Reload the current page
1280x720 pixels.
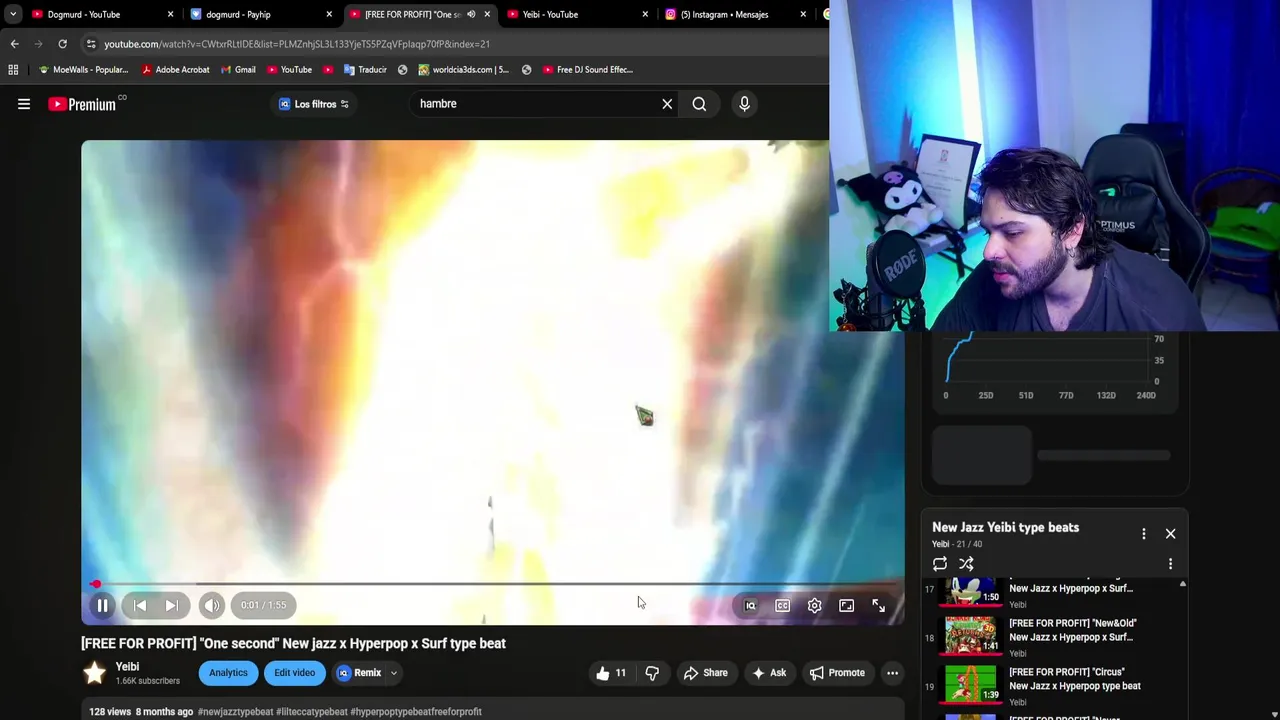[x=62, y=44]
